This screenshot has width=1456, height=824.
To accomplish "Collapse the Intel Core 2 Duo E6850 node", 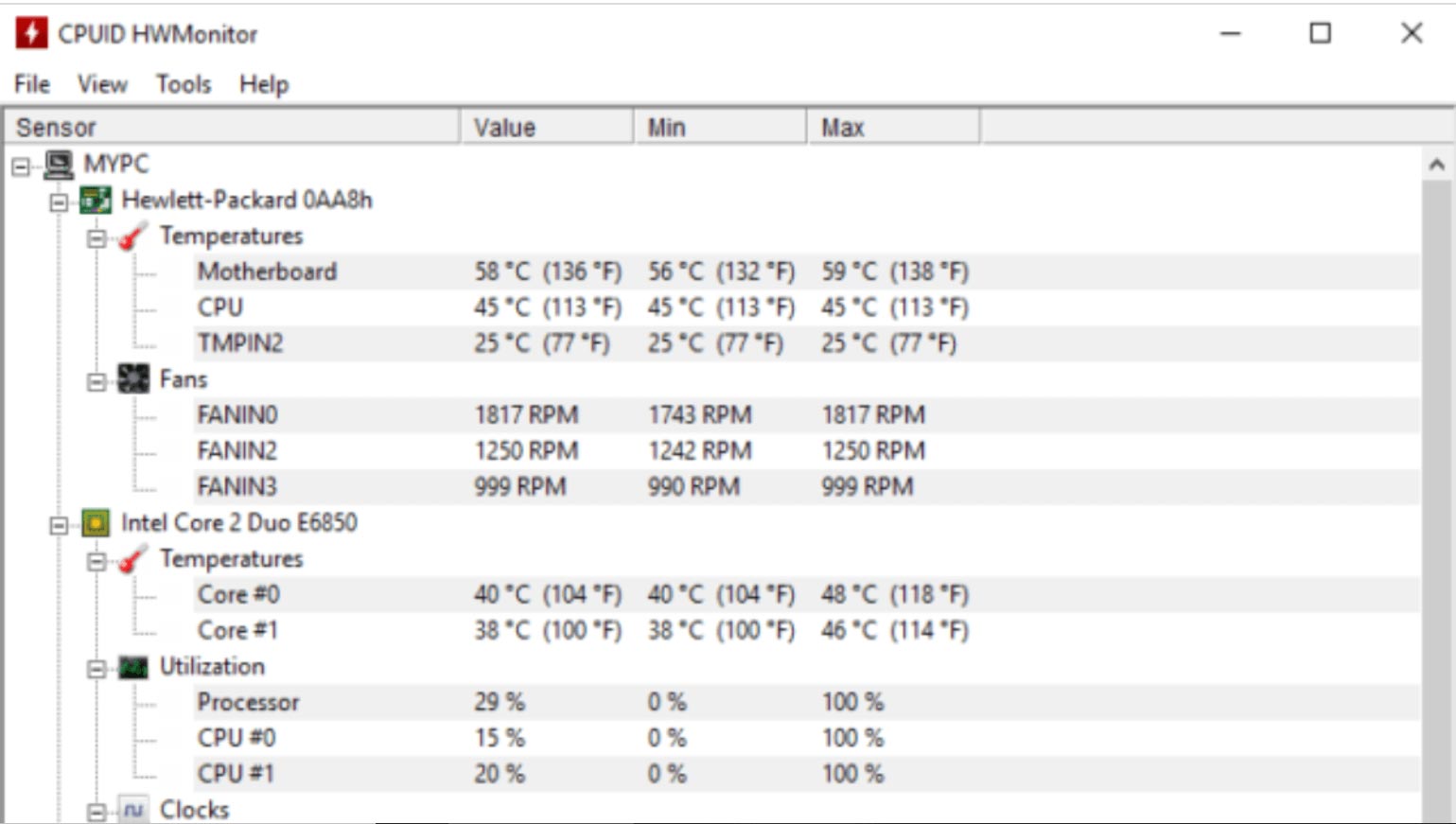I will tap(59, 525).
